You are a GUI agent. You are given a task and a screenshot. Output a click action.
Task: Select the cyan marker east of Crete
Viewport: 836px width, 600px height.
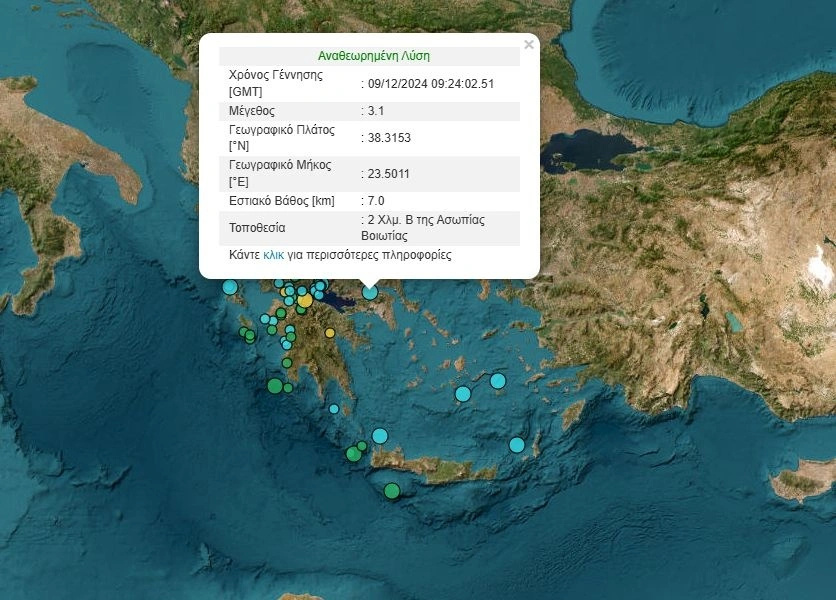click(x=517, y=445)
